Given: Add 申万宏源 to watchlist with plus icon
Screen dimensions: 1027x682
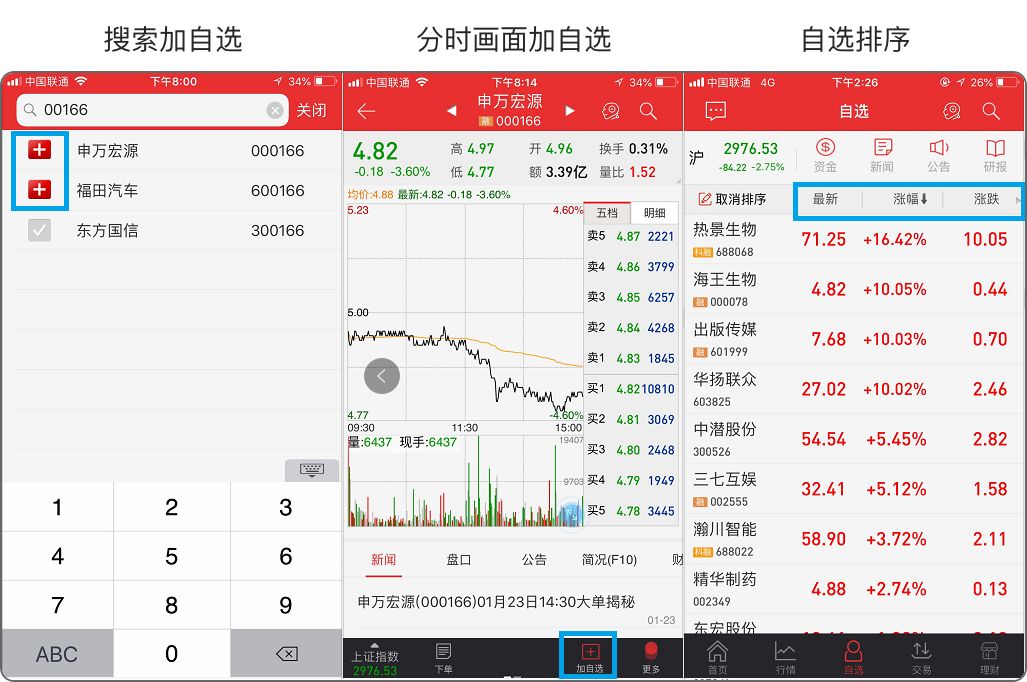Looking at the screenshot, I should [39, 150].
